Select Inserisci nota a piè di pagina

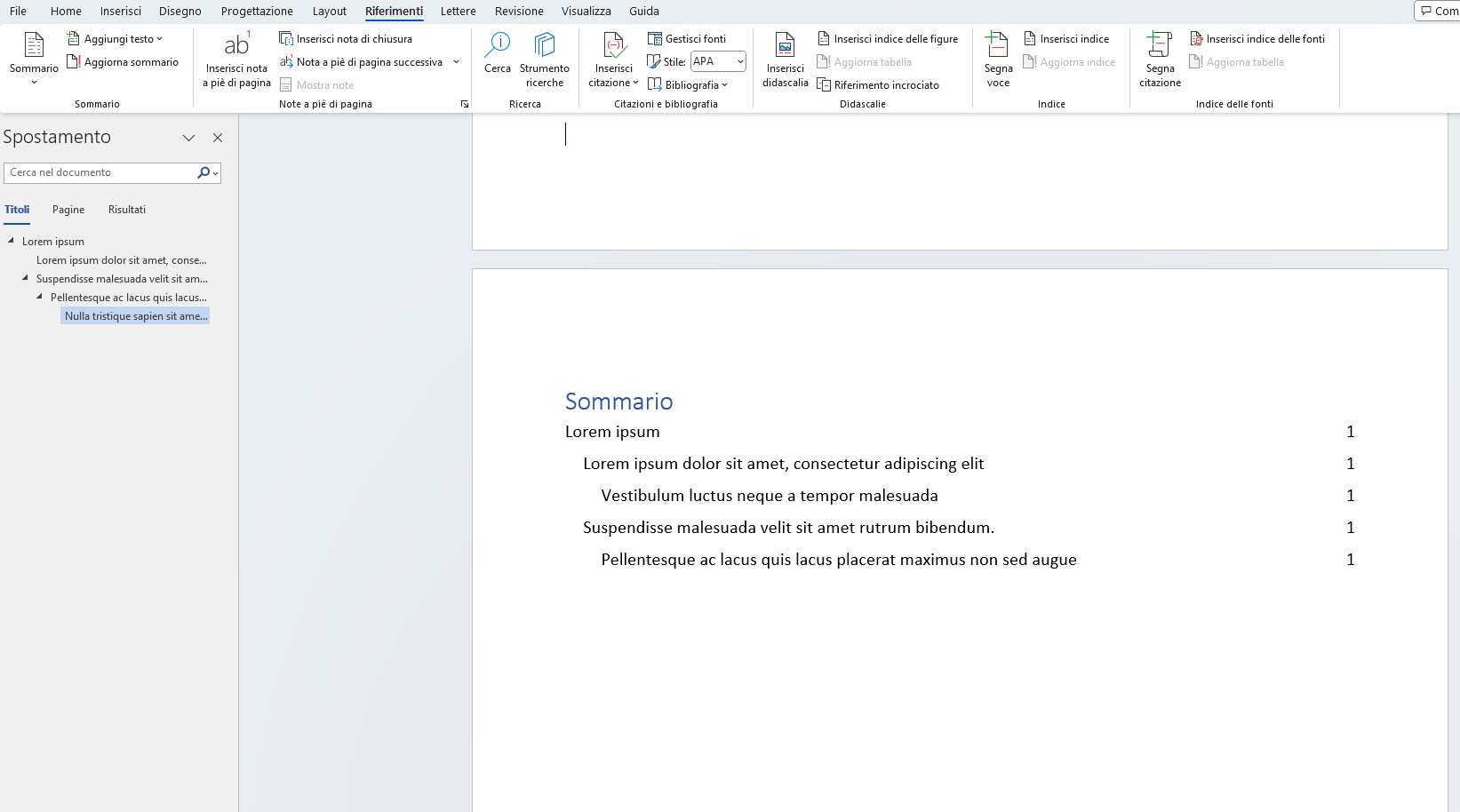pos(235,60)
